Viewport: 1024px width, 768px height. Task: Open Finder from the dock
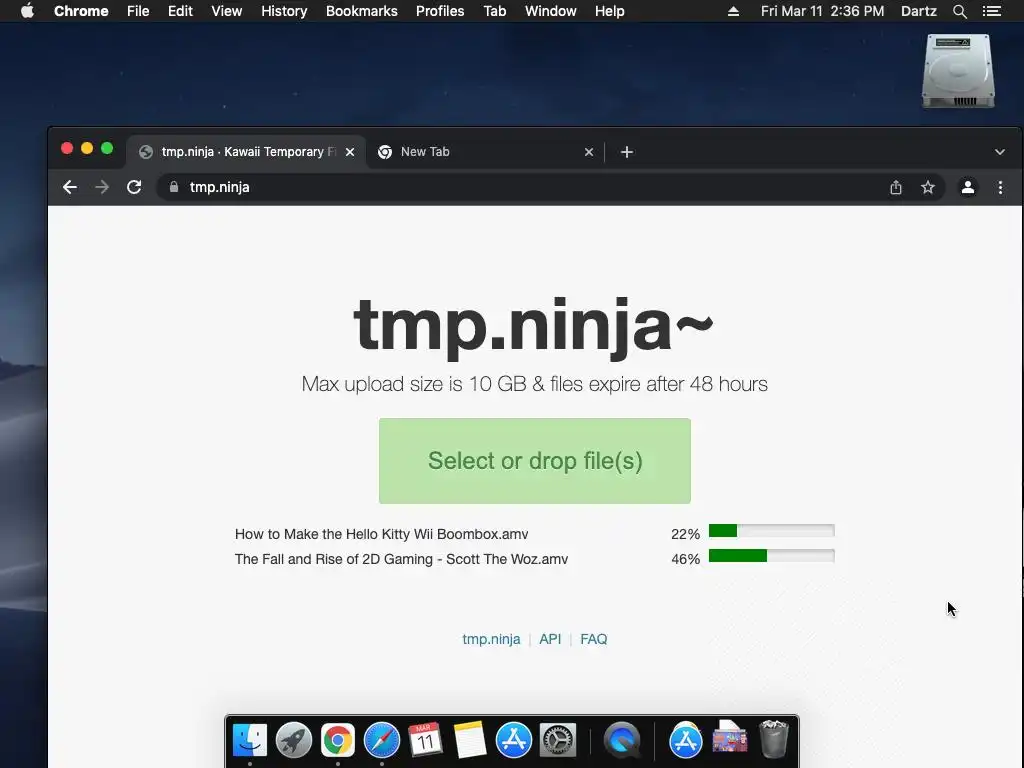pyautogui.click(x=250, y=740)
